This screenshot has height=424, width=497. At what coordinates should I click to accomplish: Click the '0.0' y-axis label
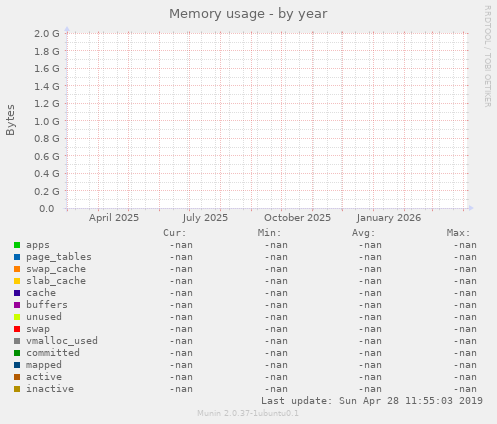[47, 209]
